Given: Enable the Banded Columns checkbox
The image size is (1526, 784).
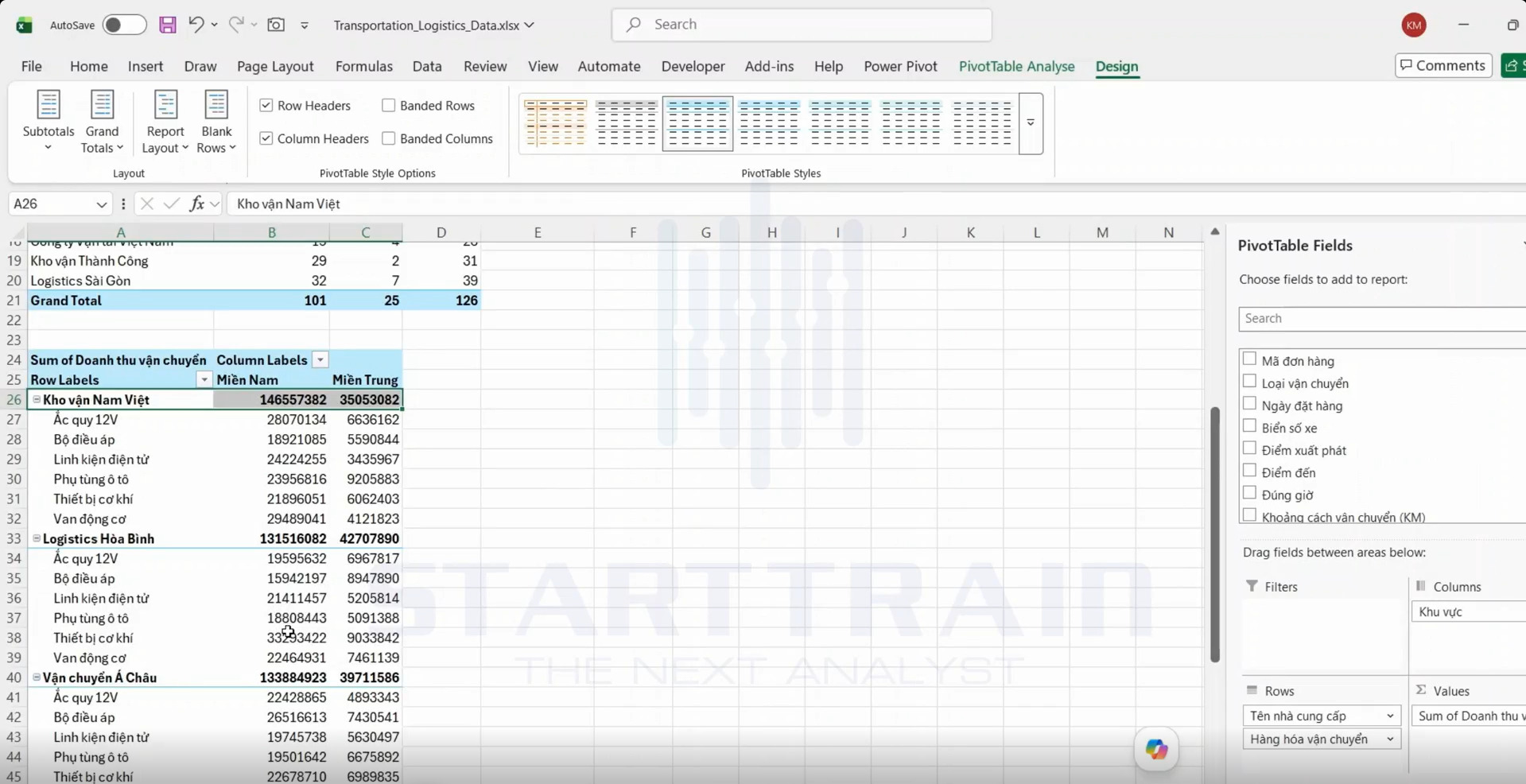Looking at the screenshot, I should tap(389, 138).
